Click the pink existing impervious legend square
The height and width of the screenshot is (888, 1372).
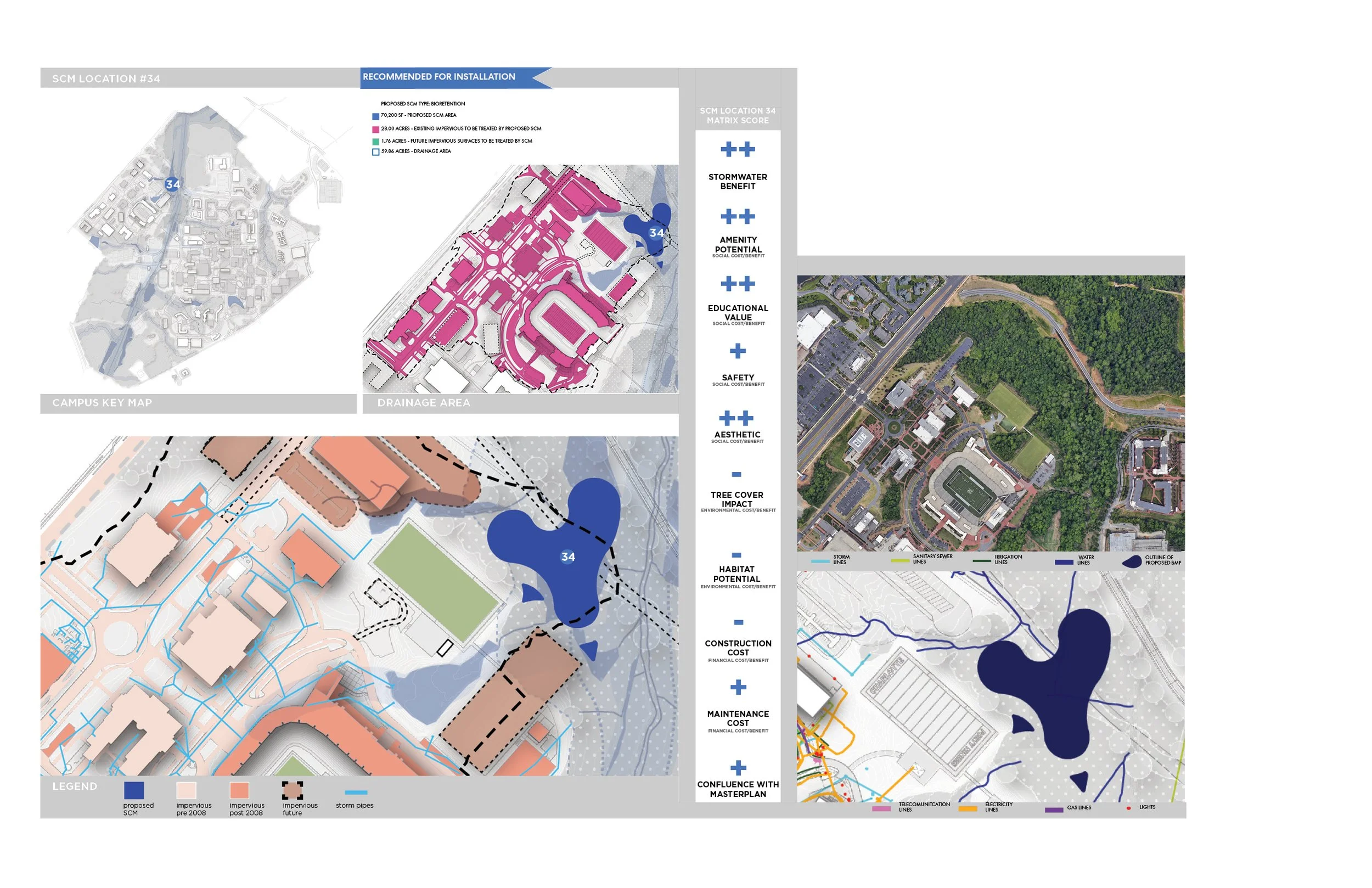[375, 129]
